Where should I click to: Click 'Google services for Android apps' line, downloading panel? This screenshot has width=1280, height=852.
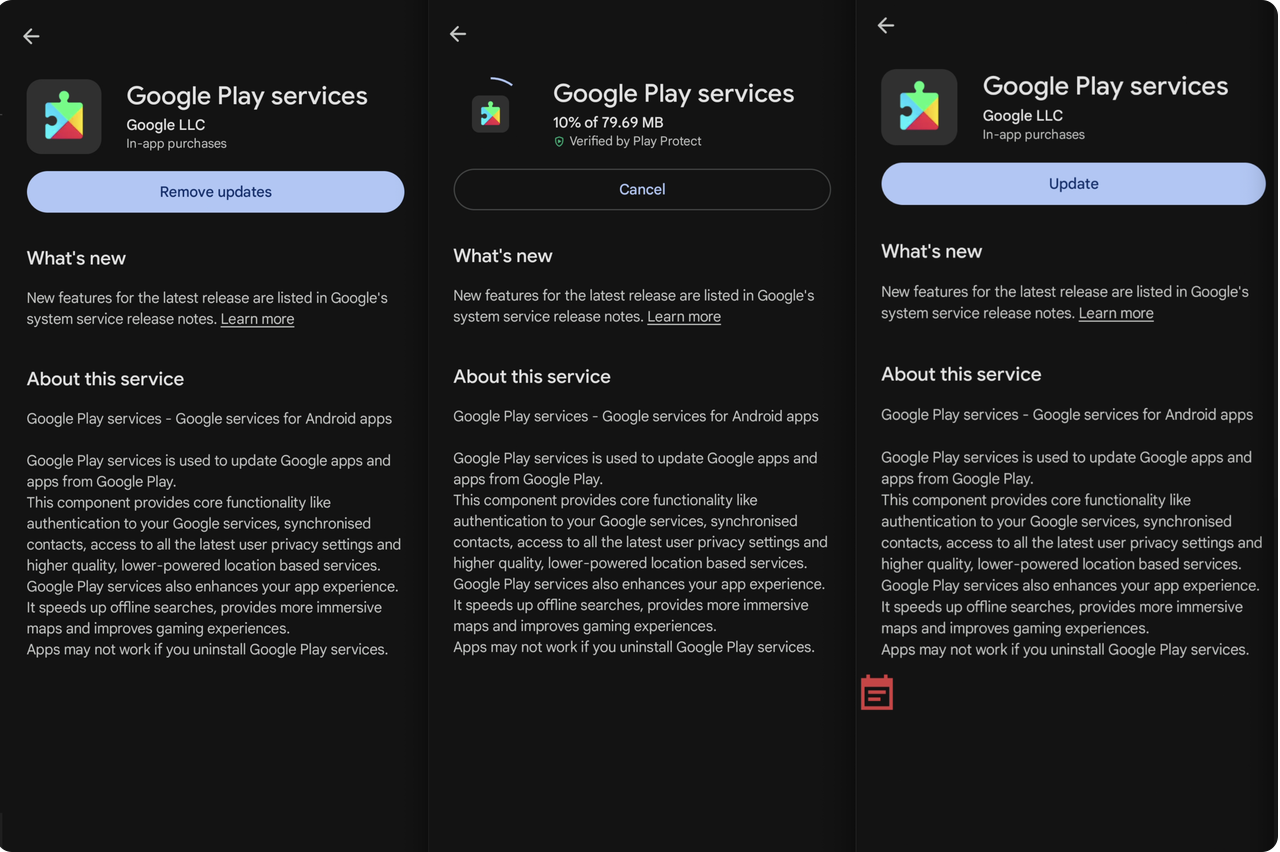[x=636, y=417]
